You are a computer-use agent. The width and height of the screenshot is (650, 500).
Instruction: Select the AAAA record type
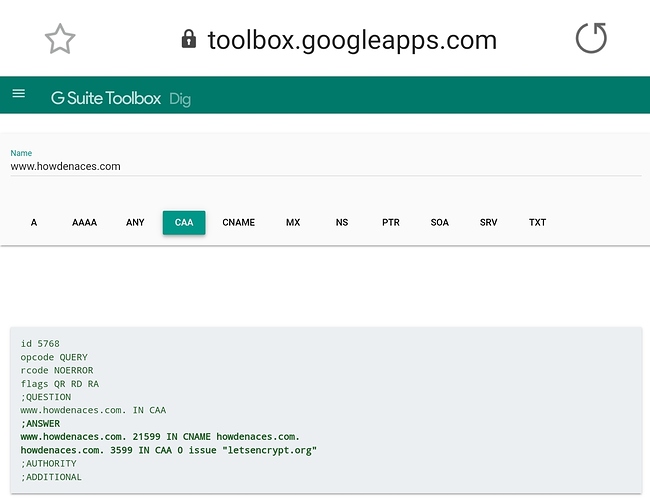pyautogui.click(x=85, y=223)
